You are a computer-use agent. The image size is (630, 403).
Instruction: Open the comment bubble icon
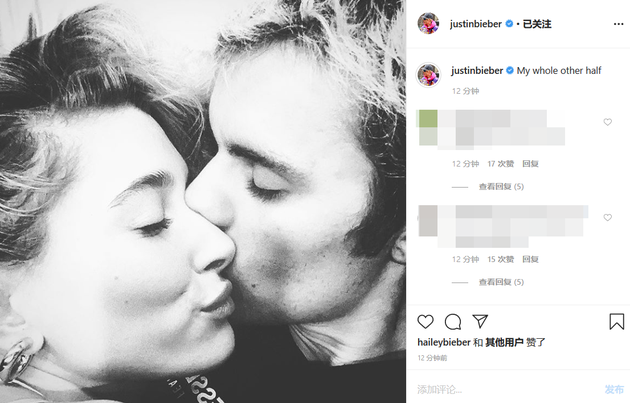click(x=453, y=322)
